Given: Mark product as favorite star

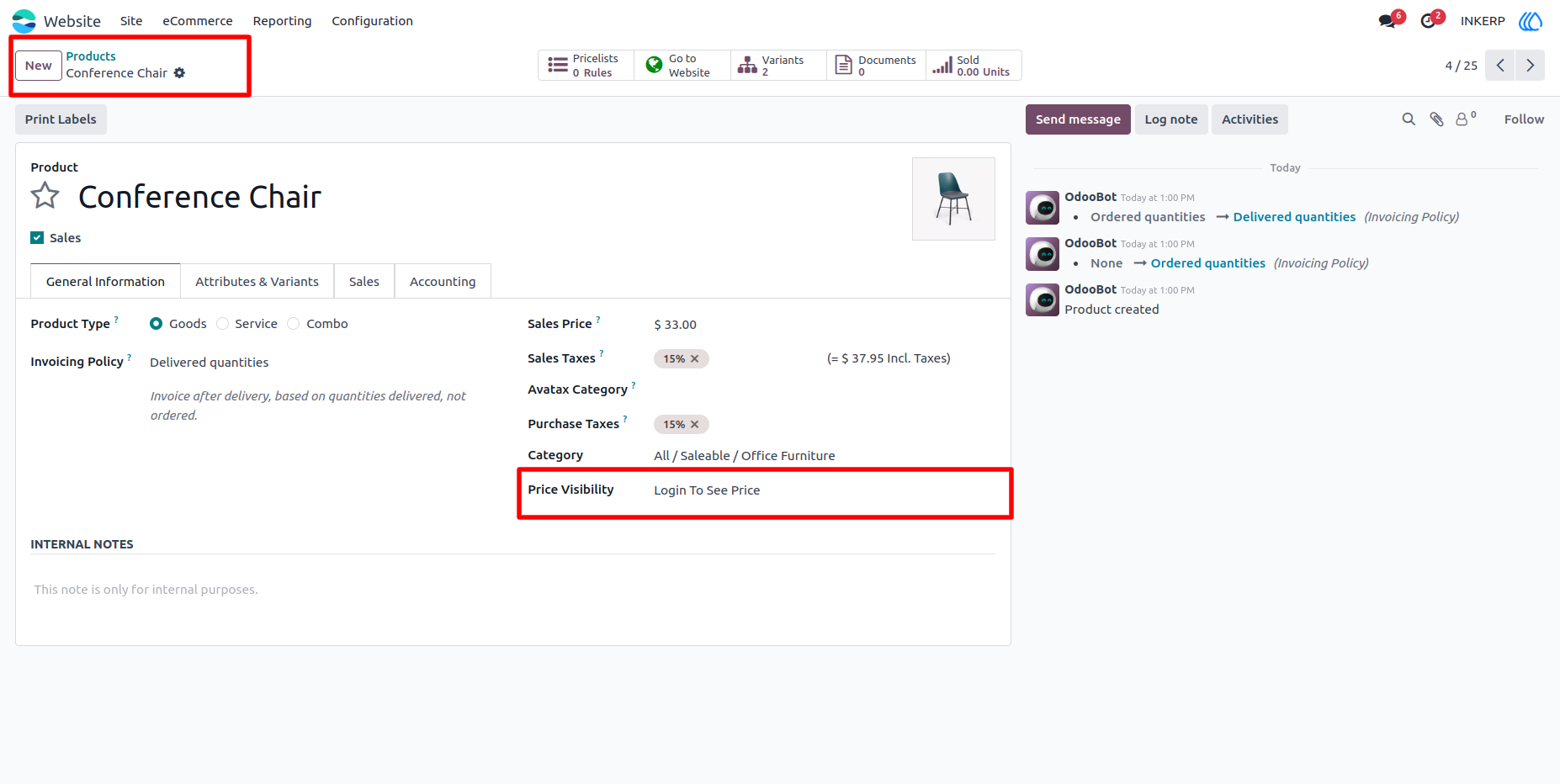Looking at the screenshot, I should click(45, 196).
